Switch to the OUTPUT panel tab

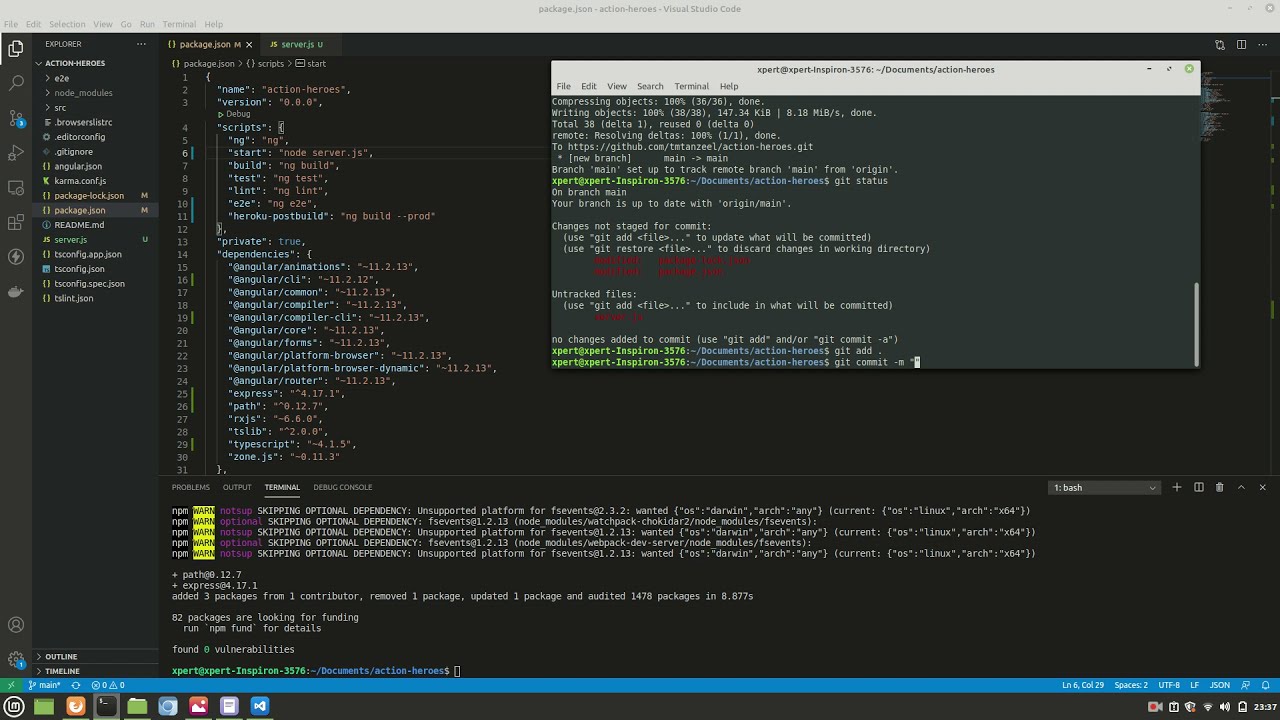[x=237, y=487]
